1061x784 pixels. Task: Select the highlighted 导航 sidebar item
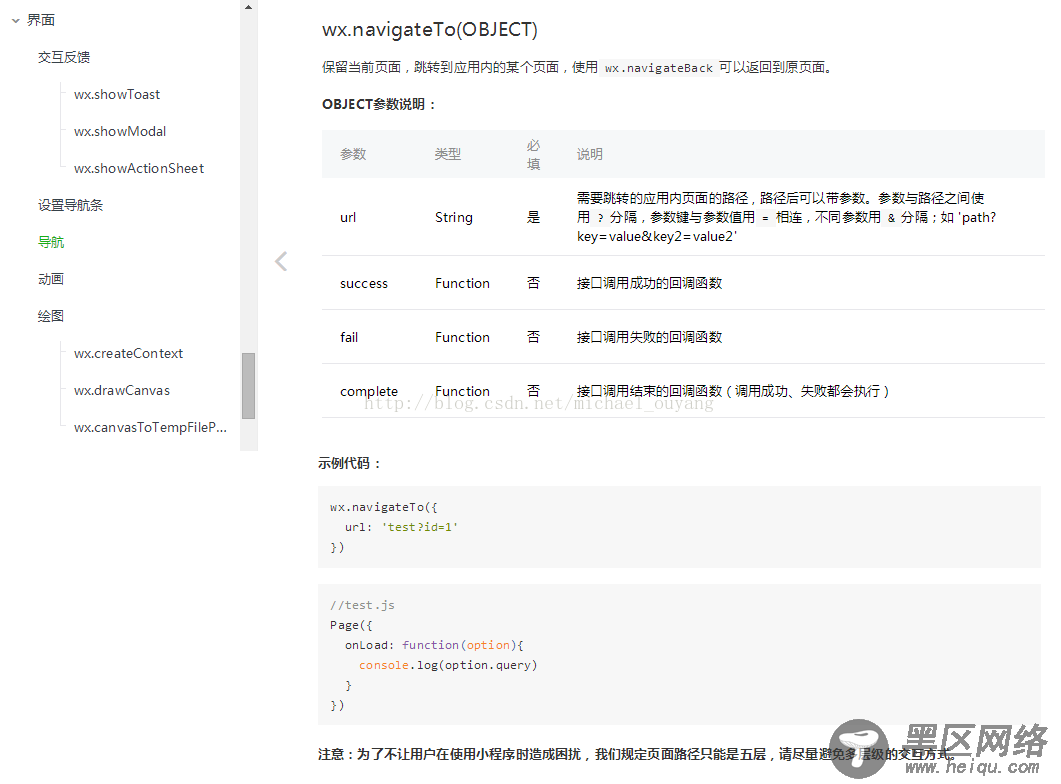(51, 242)
